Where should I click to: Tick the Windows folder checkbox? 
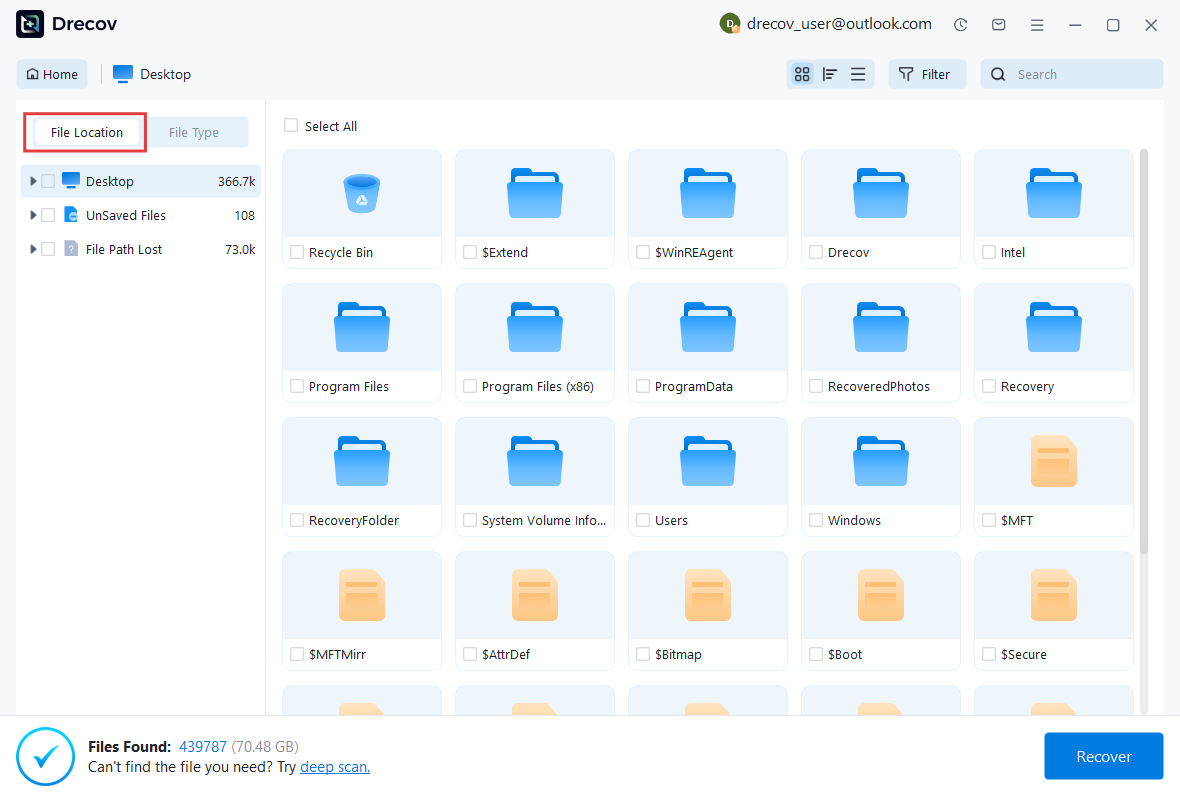[815, 520]
